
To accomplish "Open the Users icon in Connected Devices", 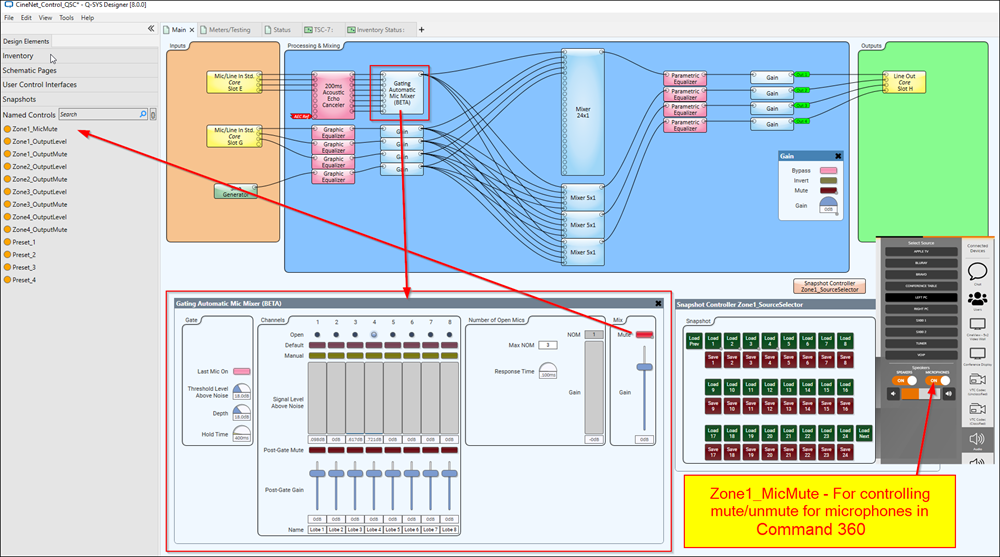I will pos(977,301).
